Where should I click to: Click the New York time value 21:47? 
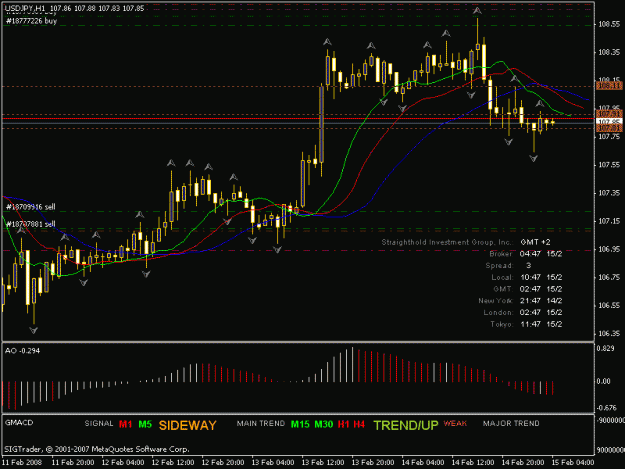pyautogui.click(x=530, y=301)
